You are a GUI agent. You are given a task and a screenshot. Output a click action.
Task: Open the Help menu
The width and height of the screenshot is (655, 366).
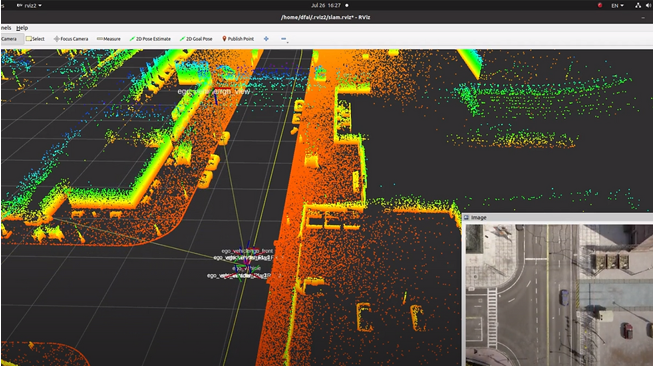[22, 28]
